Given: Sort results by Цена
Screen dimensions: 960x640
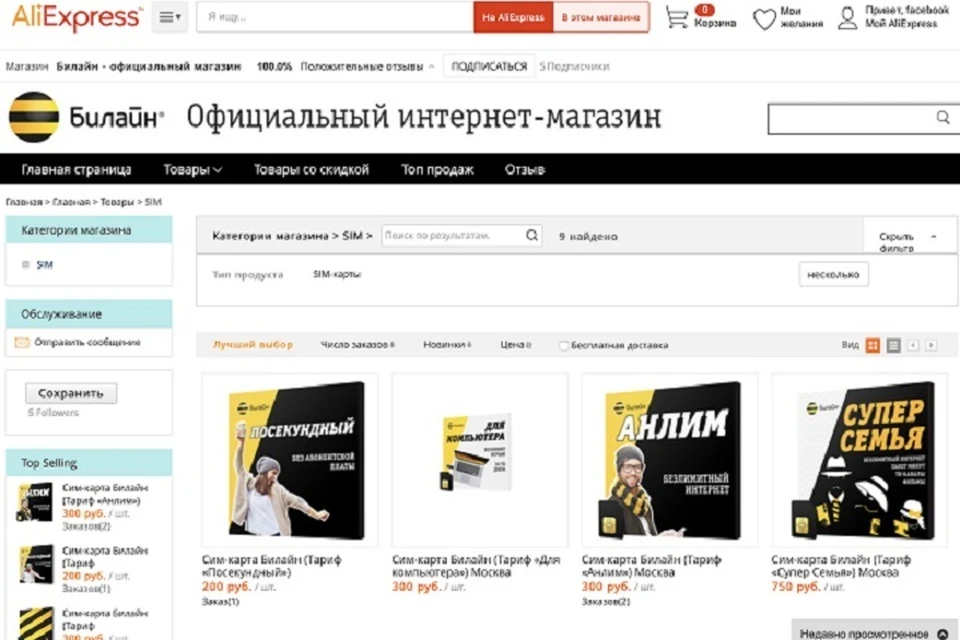Looking at the screenshot, I should [x=516, y=345].
